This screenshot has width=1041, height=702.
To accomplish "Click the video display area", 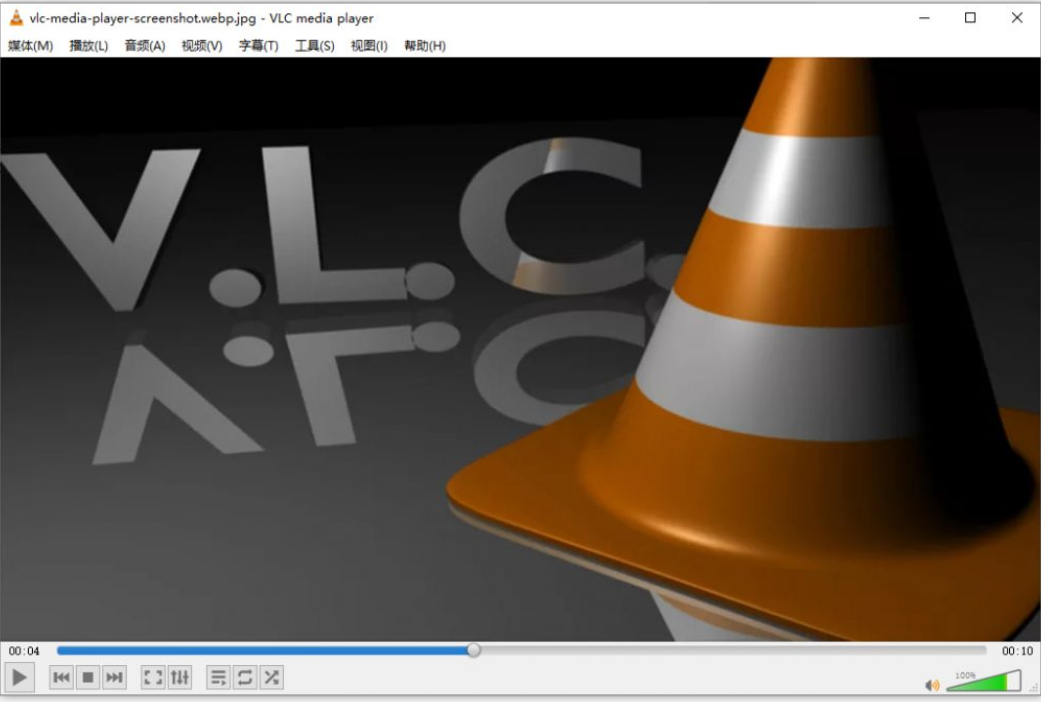I will (x=520, y=349).
